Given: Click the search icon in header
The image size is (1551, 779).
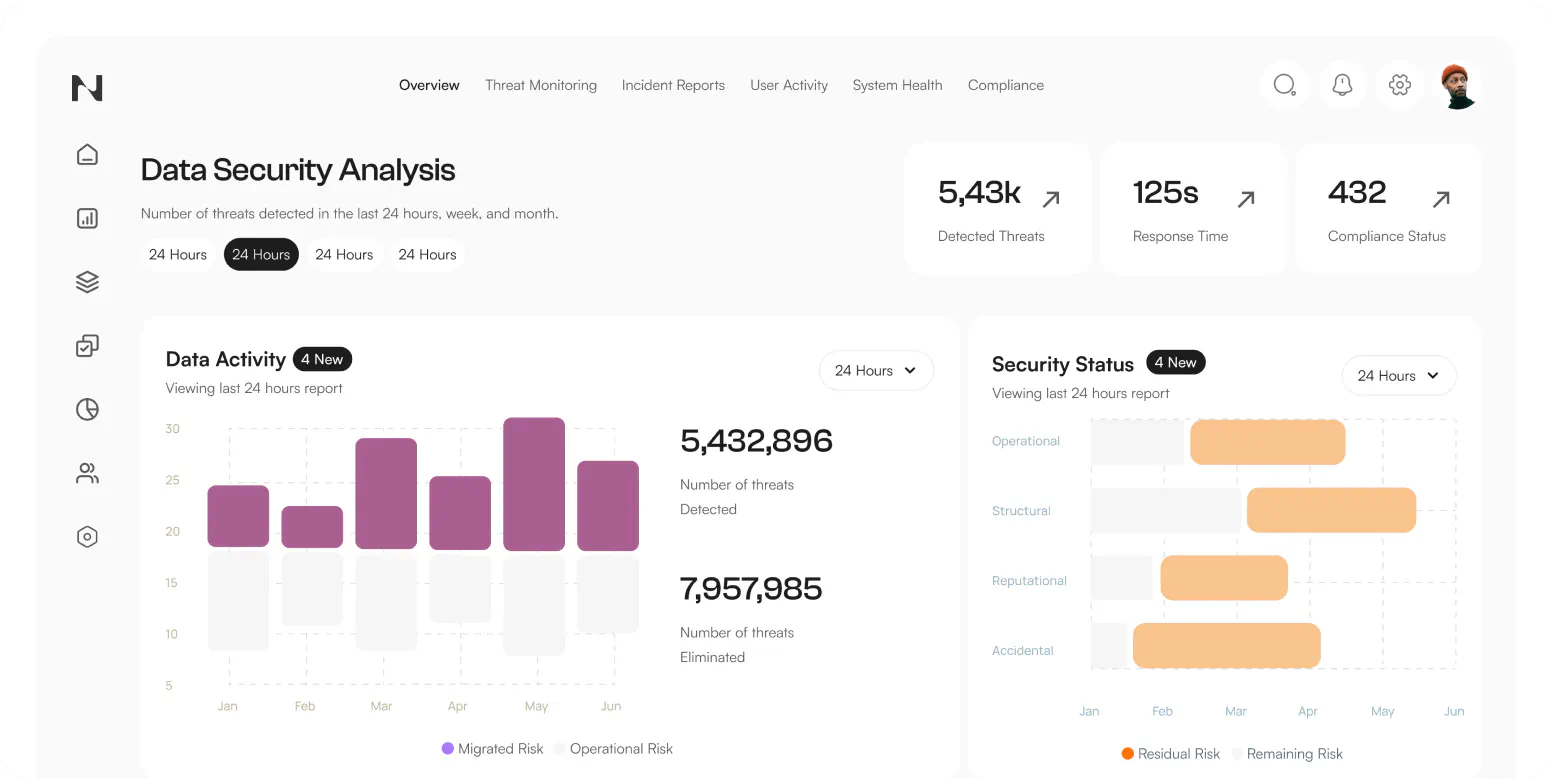Looking at the screenshot, I should coord(1284,86).
